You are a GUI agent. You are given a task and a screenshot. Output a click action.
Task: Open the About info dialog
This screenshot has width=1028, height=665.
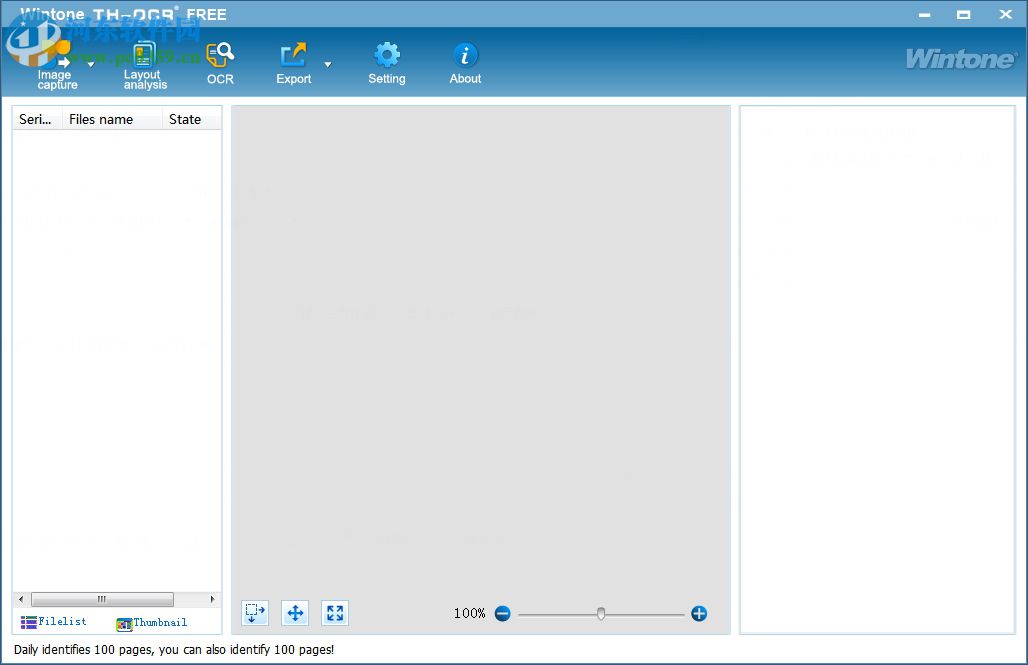465,64
